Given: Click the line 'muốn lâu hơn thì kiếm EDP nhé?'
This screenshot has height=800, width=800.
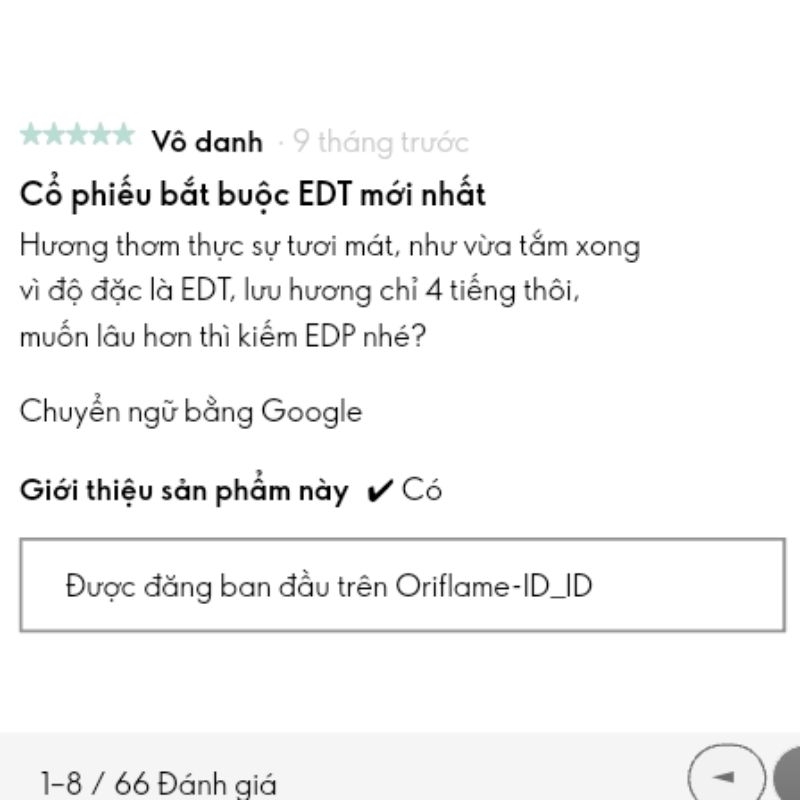Looking at the screenshot, I should 222,337.
